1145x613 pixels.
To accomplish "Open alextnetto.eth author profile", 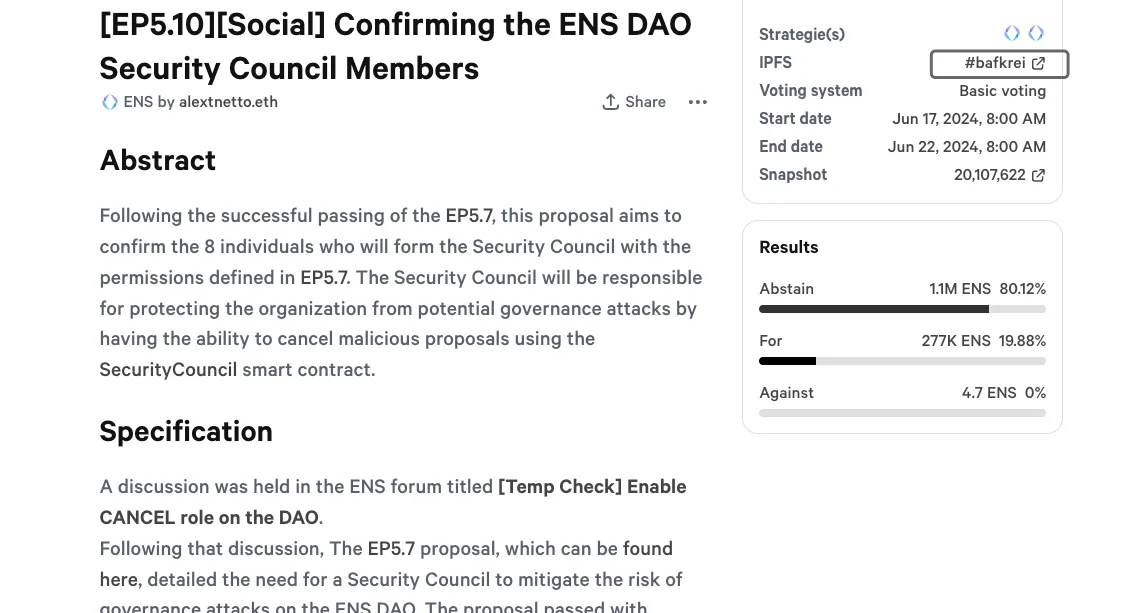I will tap(228, 102).
